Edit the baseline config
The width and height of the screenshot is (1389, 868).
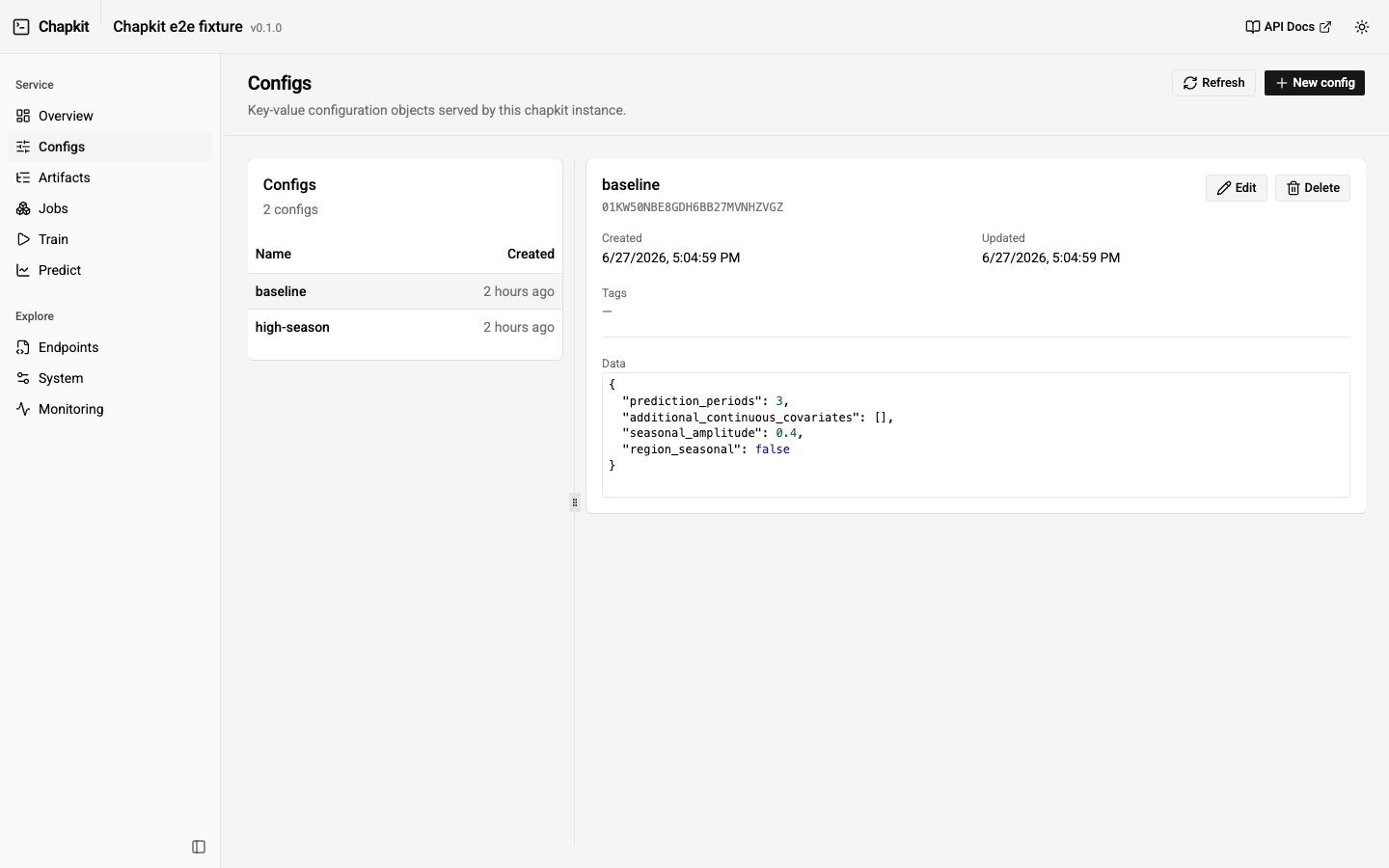[1237, 188]
